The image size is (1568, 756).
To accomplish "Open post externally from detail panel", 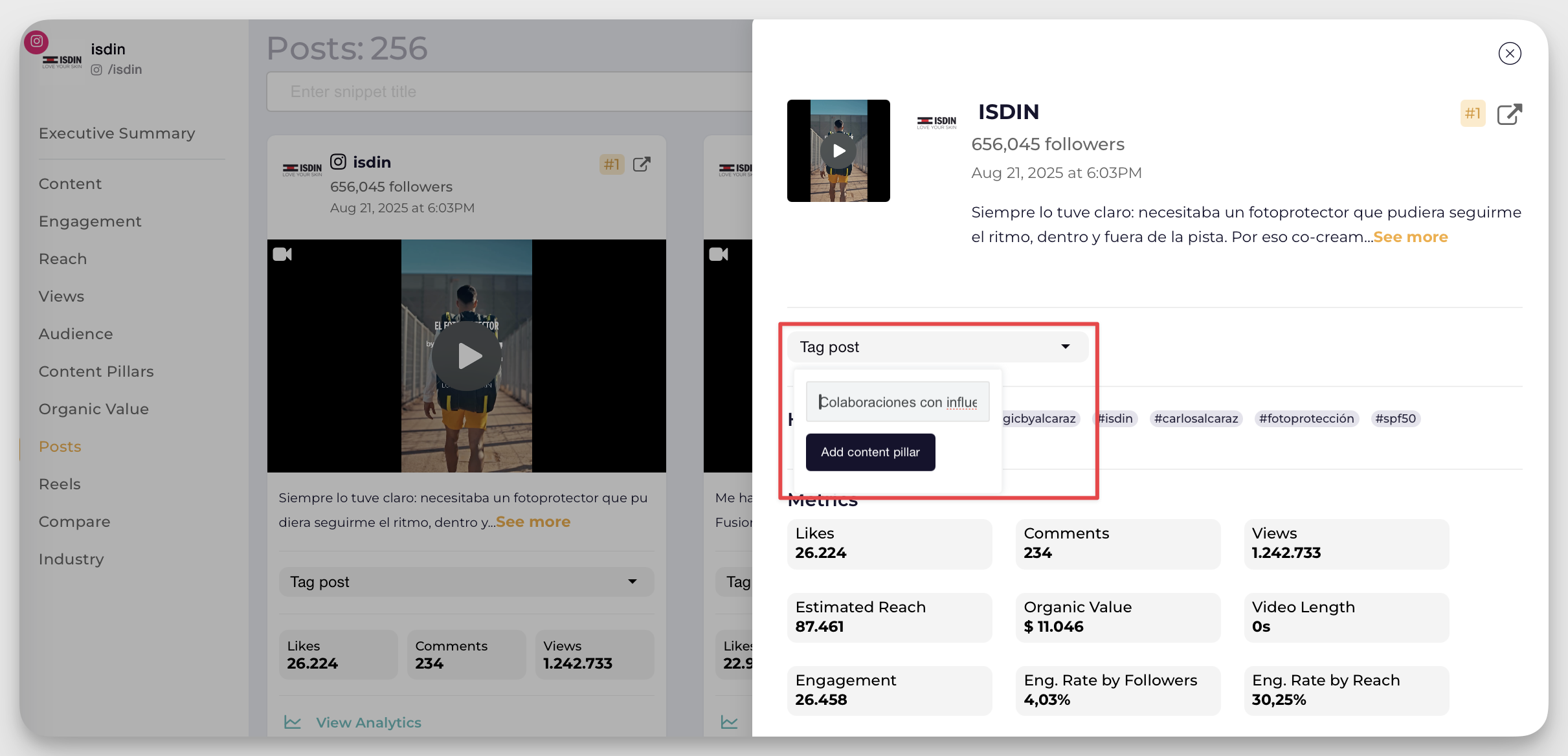I will coord(1509,115).
